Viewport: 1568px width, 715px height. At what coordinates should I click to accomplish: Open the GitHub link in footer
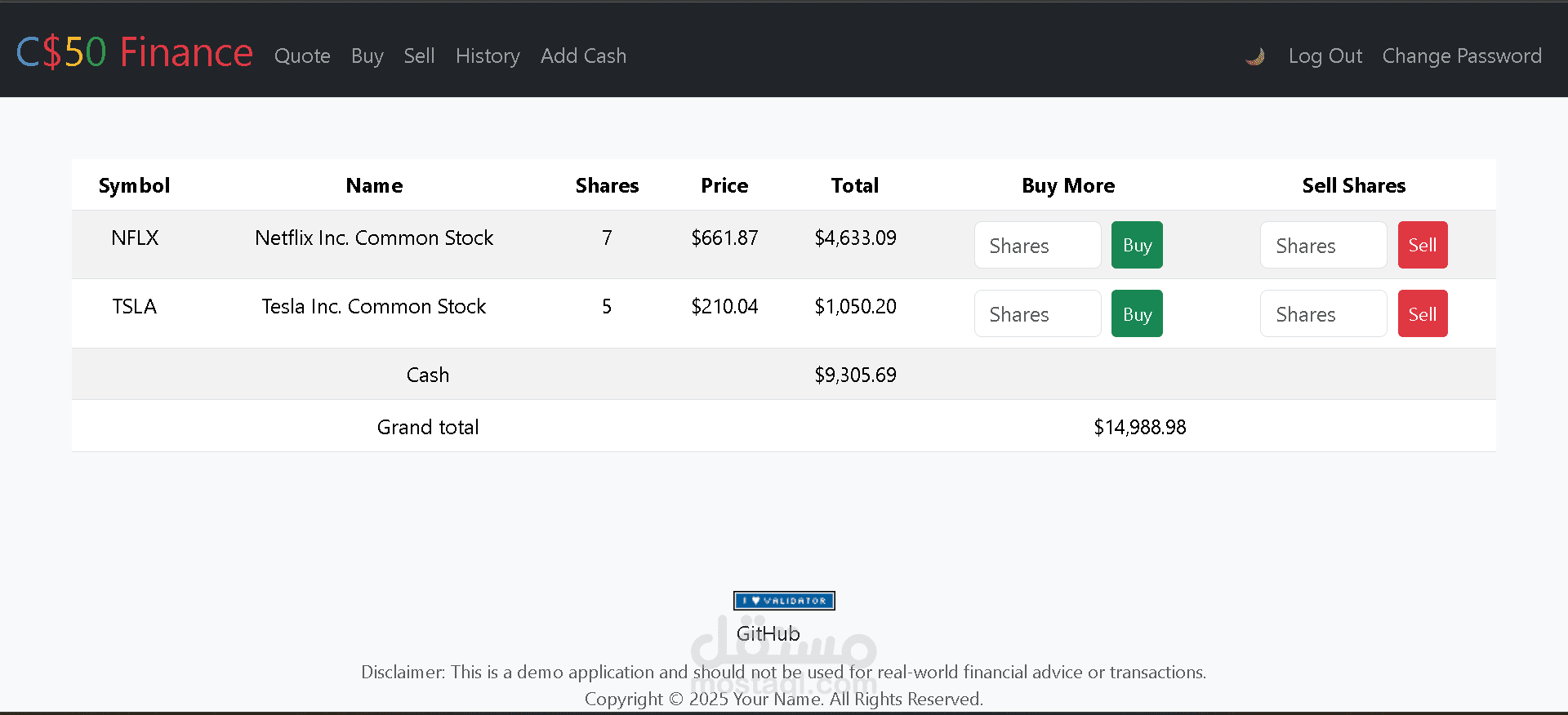tap(768, 633)
